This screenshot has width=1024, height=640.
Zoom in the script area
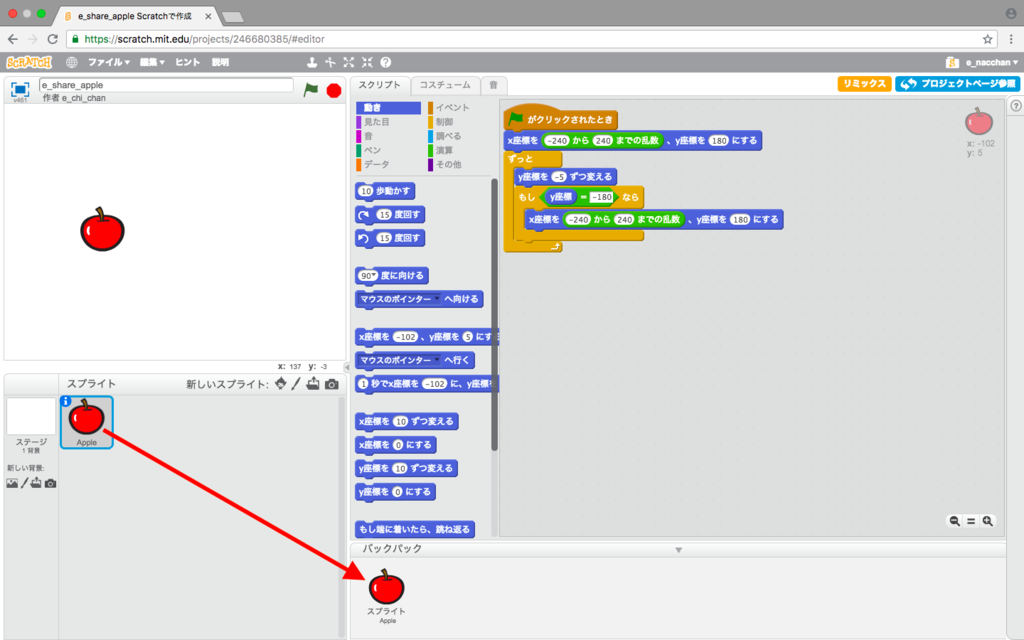987,520
